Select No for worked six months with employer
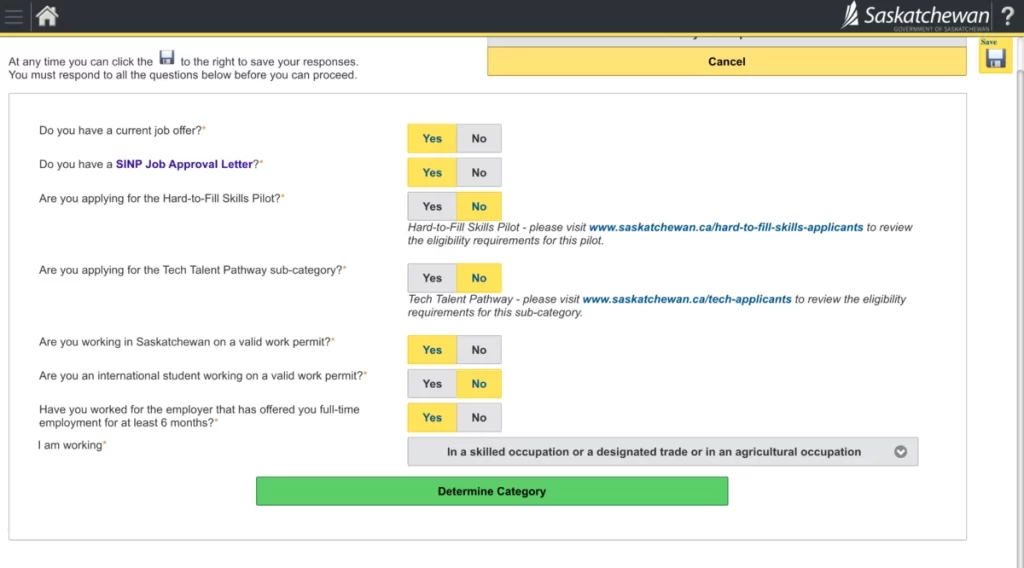This screenshot has height=568, width=1024. coord(479,418)
